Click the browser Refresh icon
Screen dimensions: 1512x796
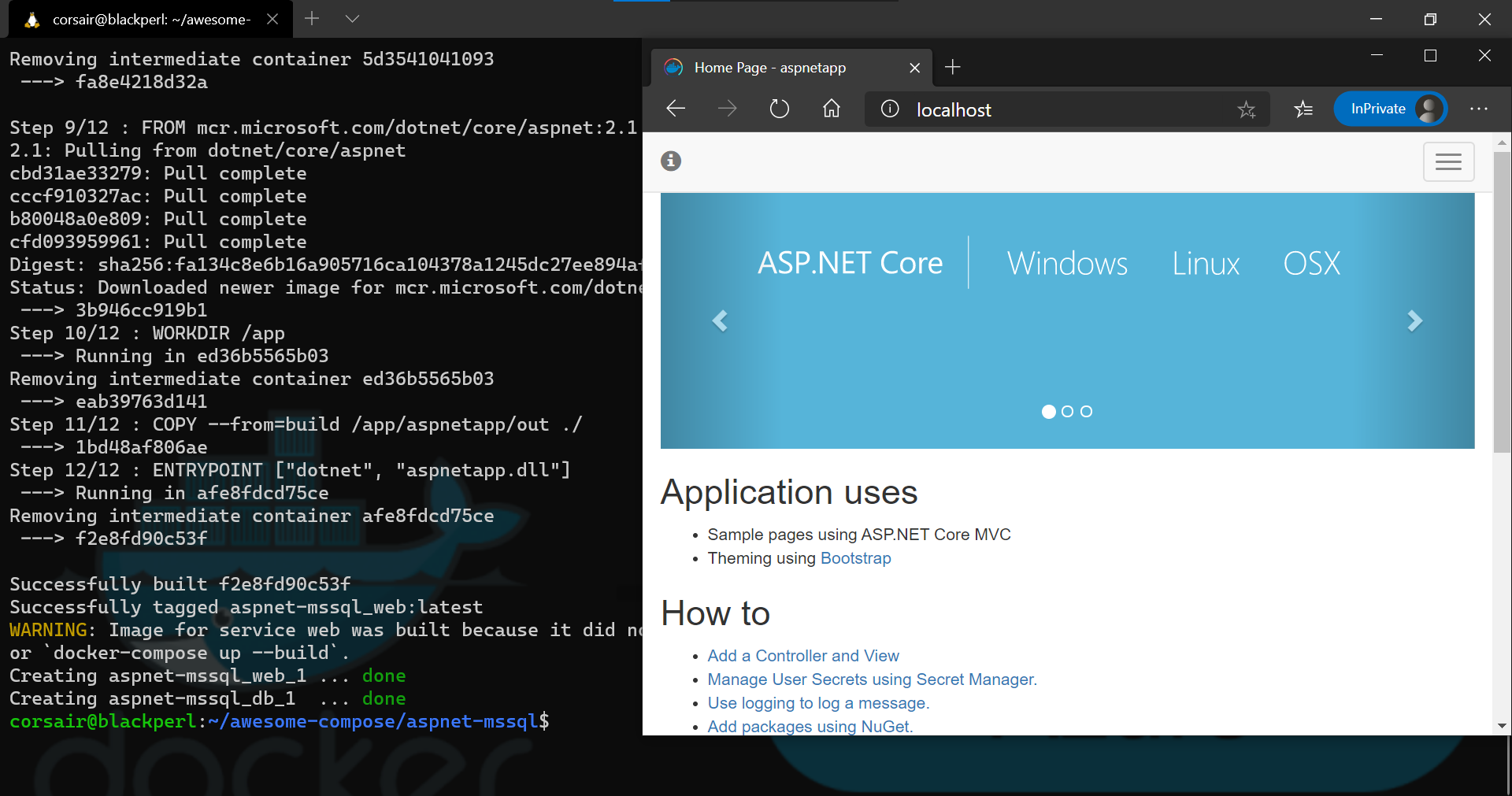pyautogui.click(x=779, y=109)
